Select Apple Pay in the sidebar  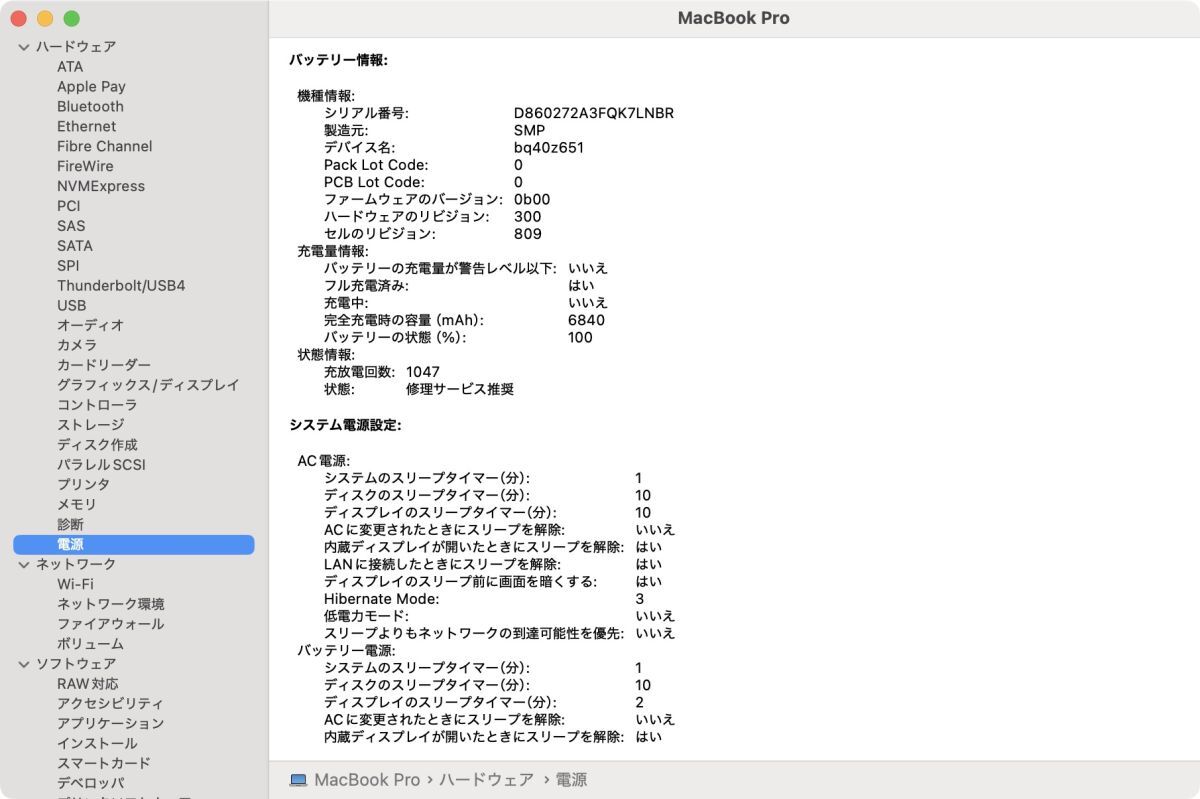[91, 87]
